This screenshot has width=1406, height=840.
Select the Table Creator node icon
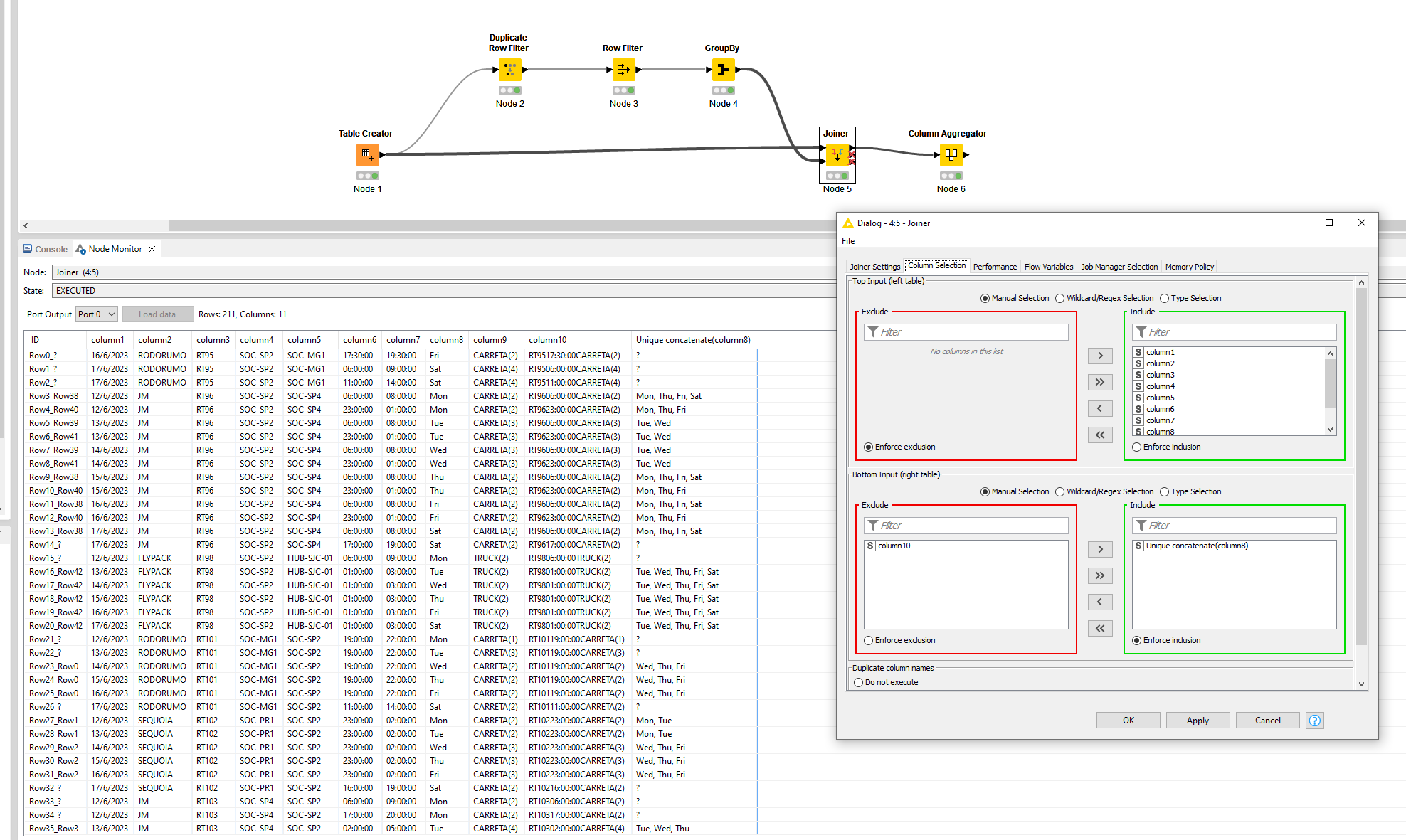(x=367, y=154)
